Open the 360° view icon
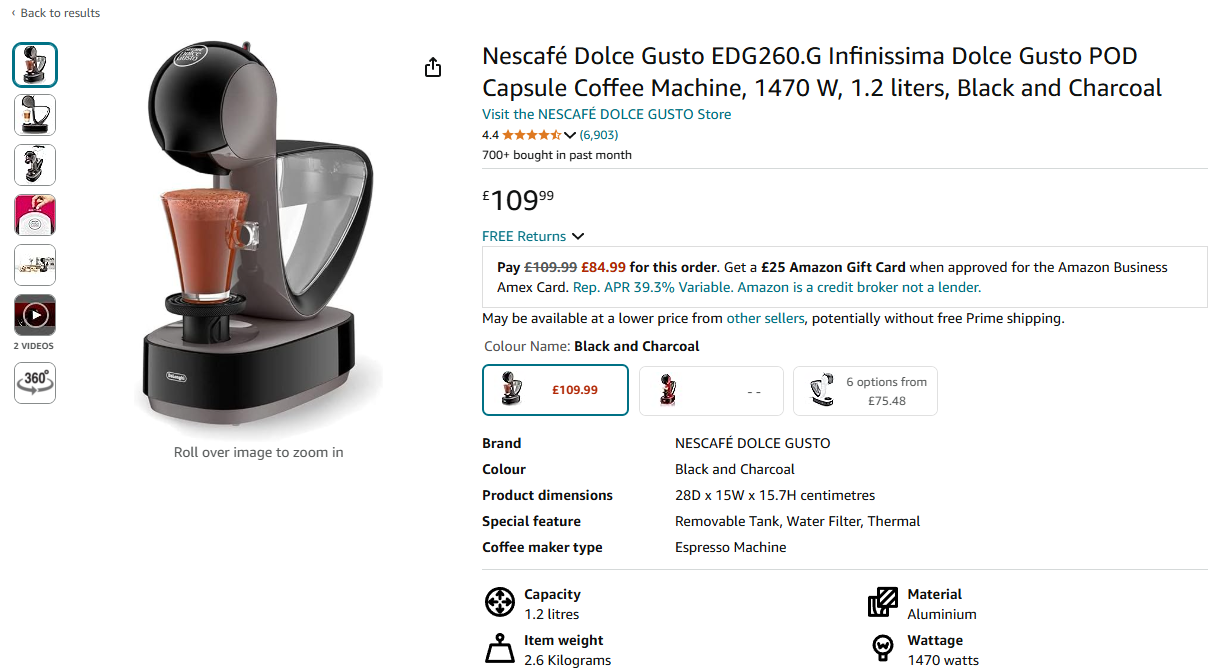This screenshot has height=668, width=1227. (35, 383)
